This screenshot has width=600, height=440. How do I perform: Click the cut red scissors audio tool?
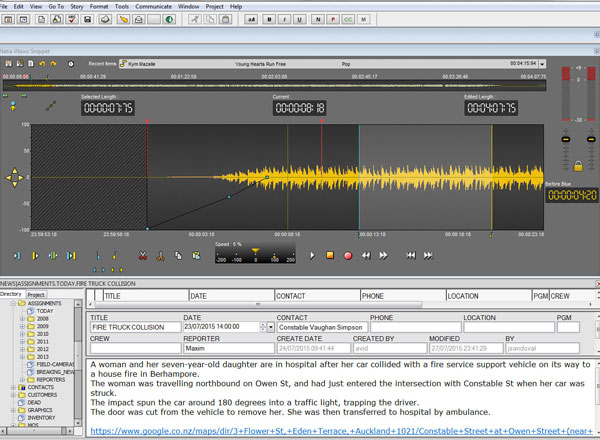pos(143,256)
